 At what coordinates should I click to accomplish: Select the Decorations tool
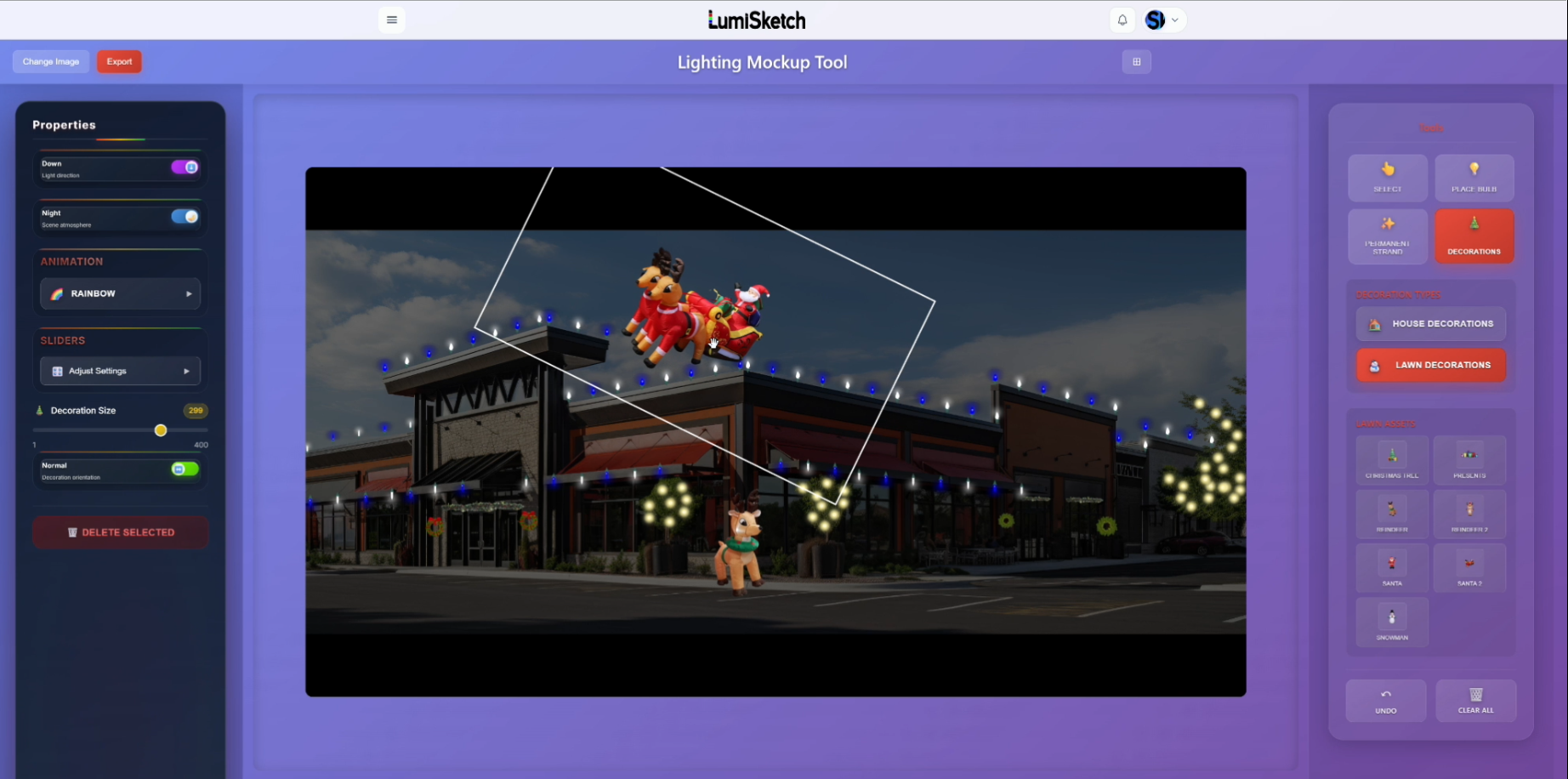point(1474,236)
